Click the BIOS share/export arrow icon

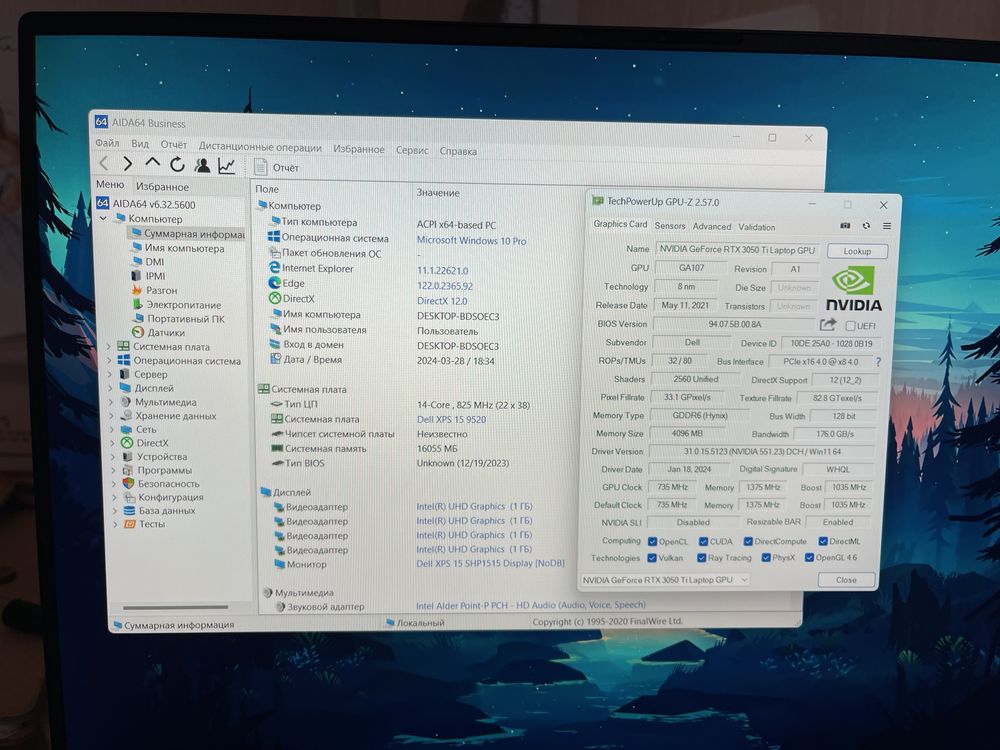click(x=828, y=325)
